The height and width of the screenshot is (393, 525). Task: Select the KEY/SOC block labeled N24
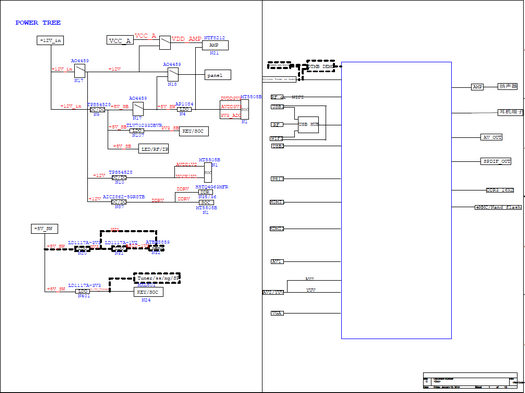149,292
